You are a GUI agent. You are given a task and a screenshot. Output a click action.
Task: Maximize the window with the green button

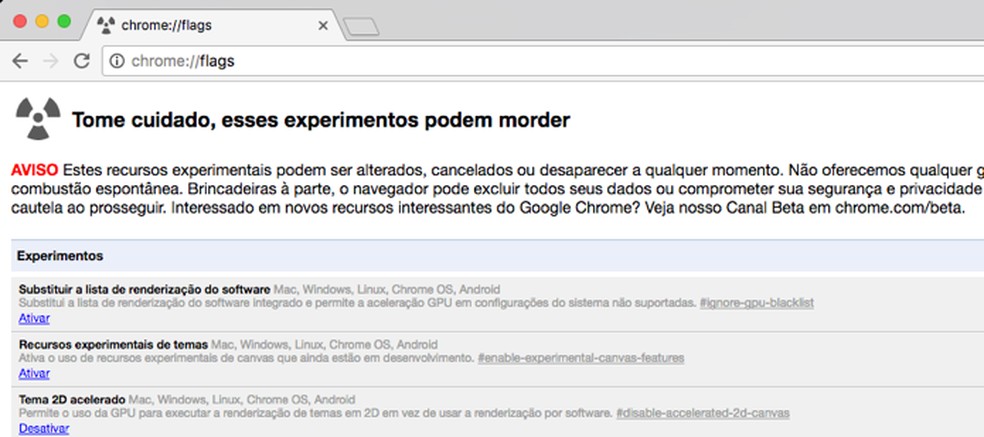(64, 21)
